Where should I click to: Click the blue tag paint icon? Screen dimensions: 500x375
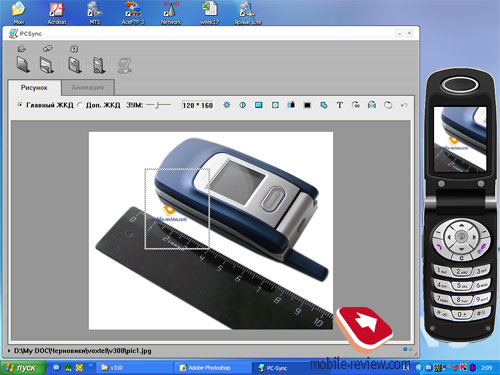coord(323,105)
